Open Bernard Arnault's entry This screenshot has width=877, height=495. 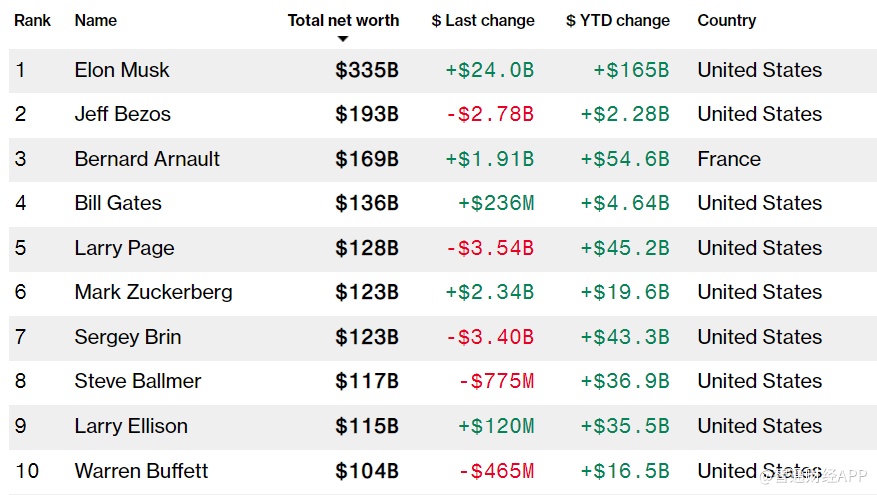[x=147, y=159]
